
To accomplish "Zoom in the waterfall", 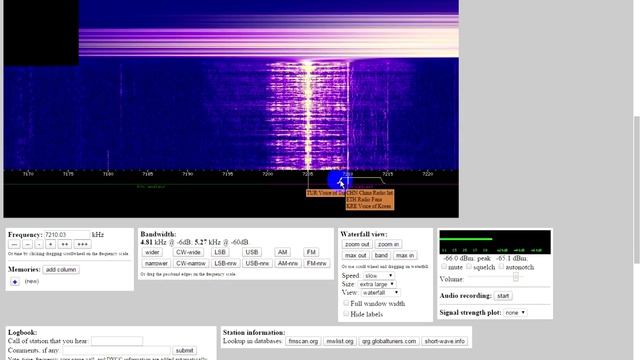I will click(x=388, y=244).
